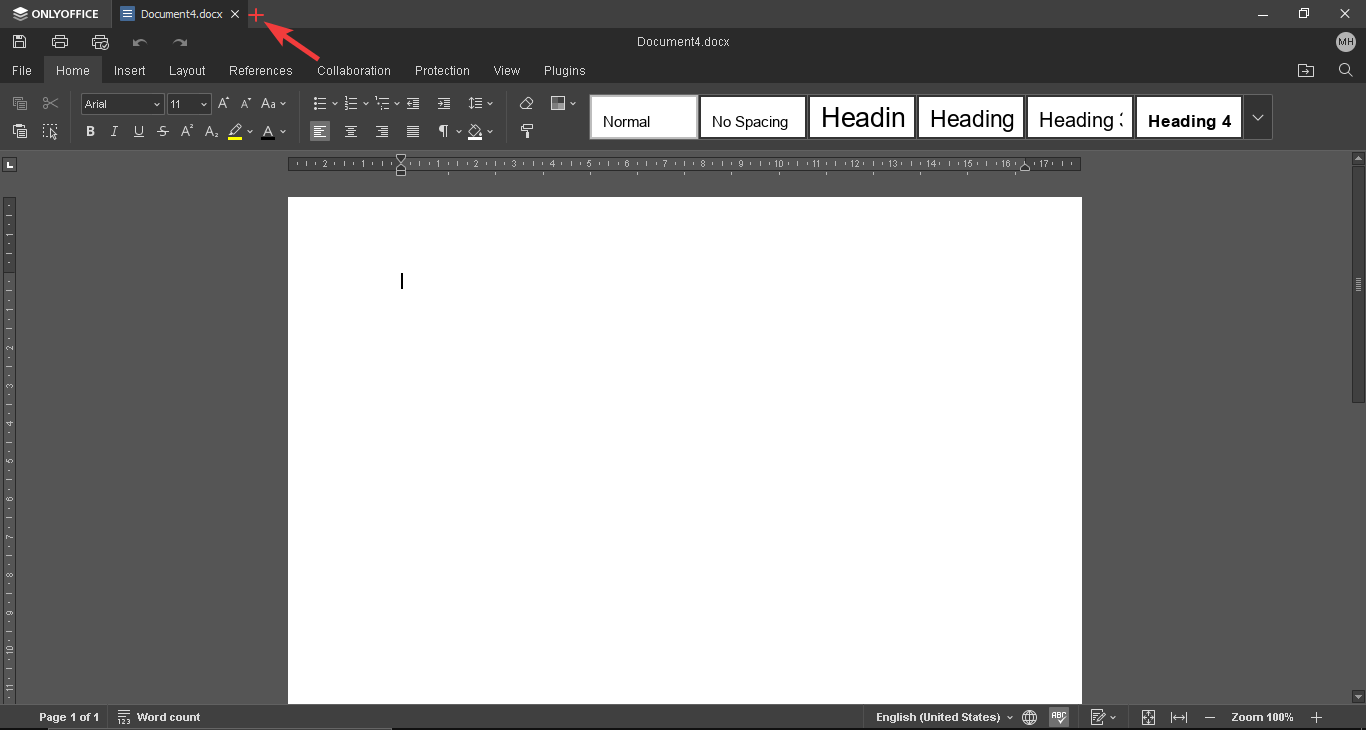This screenshot has width=1366, height=730.
Task: Click the Fit to width icon
Action: point(1179,717)
